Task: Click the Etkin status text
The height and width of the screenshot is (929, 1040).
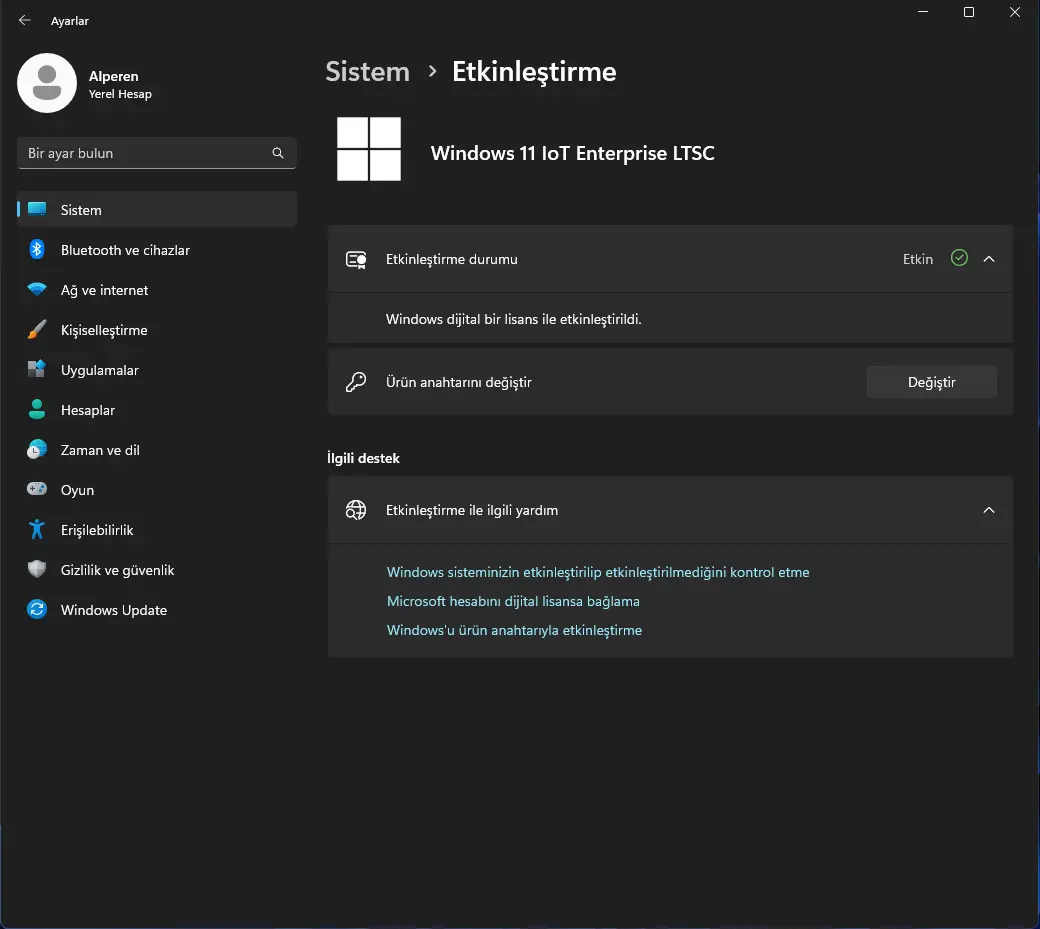Action: point(917,259)
